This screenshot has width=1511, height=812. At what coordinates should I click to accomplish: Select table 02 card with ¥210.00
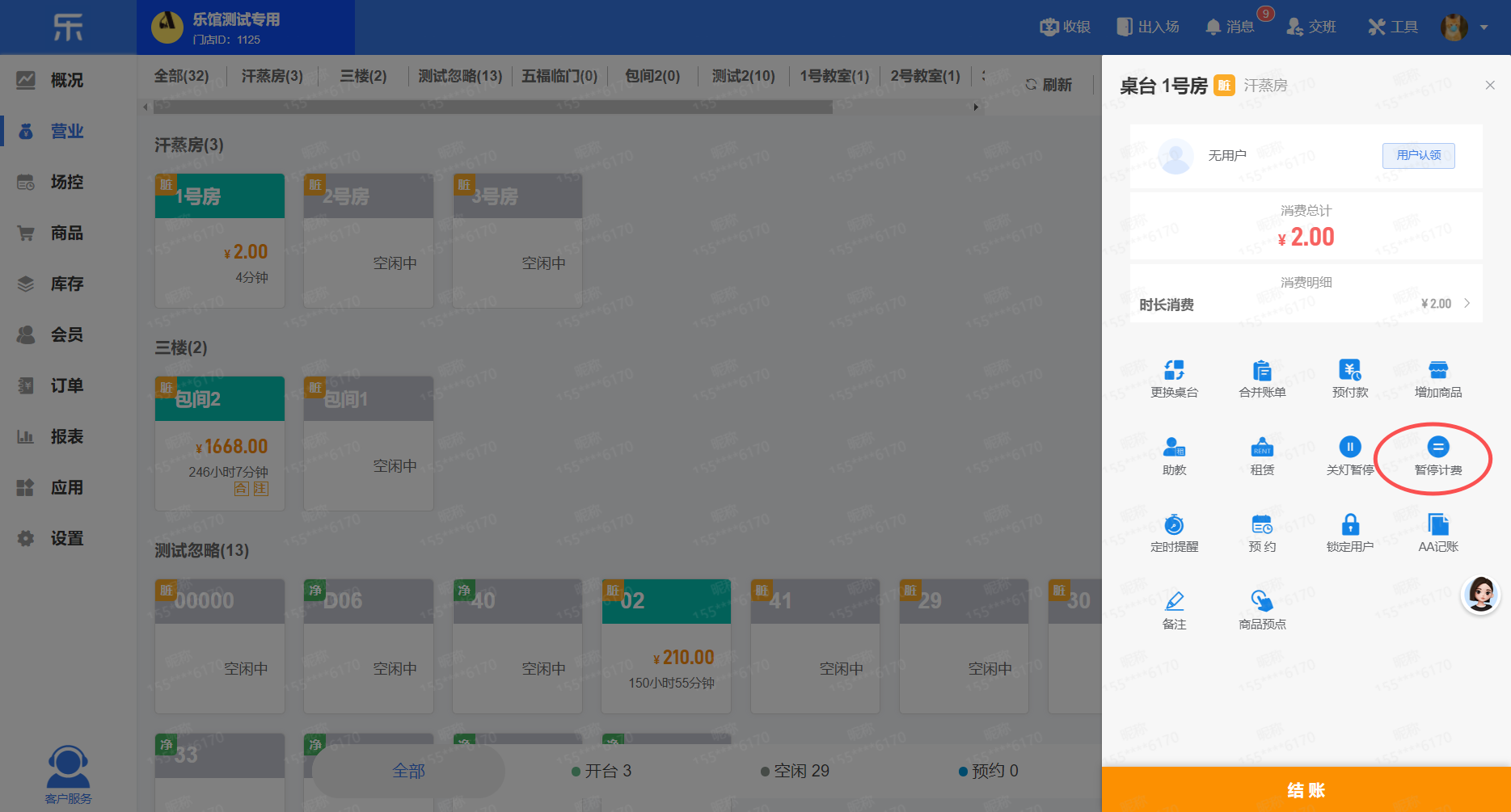tap(666, 646)
